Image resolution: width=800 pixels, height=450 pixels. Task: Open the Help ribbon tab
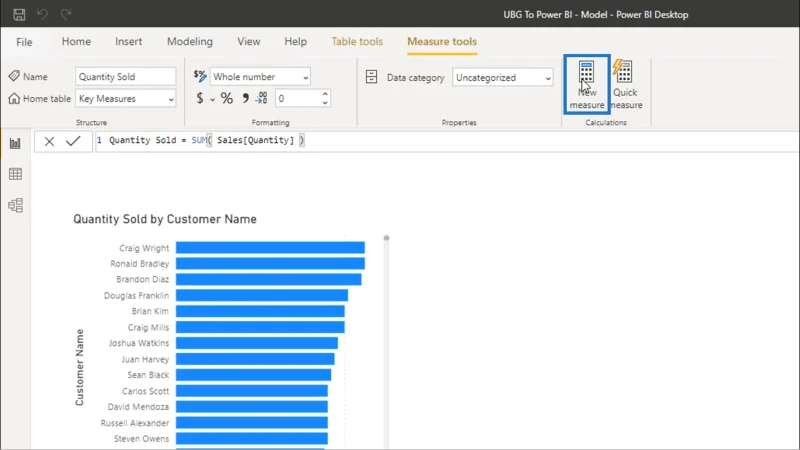coord(295,41)
